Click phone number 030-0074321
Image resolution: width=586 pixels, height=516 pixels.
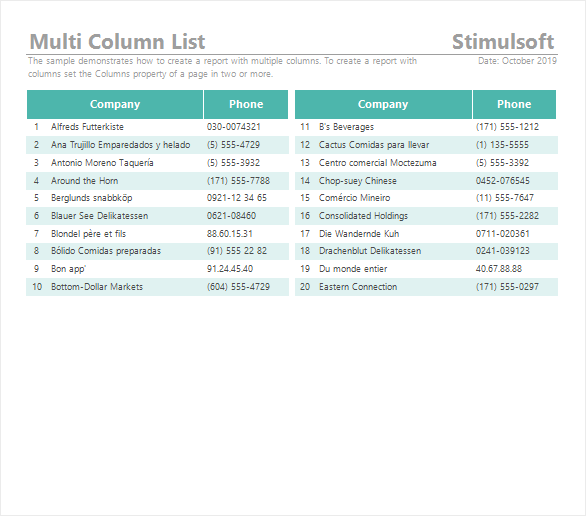pyautogui.click(x=234, y=127)
